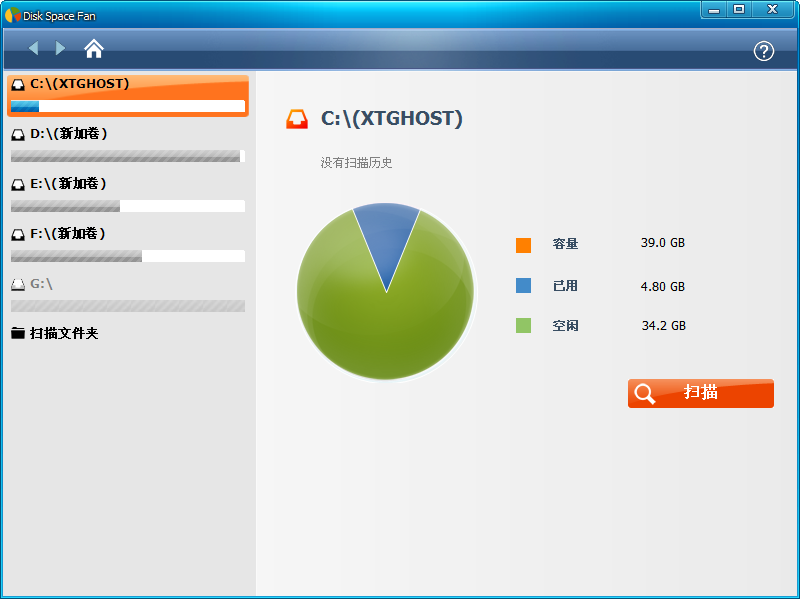Select drive D:\(新加卷) in the sidebar

(x=68, y=134)
